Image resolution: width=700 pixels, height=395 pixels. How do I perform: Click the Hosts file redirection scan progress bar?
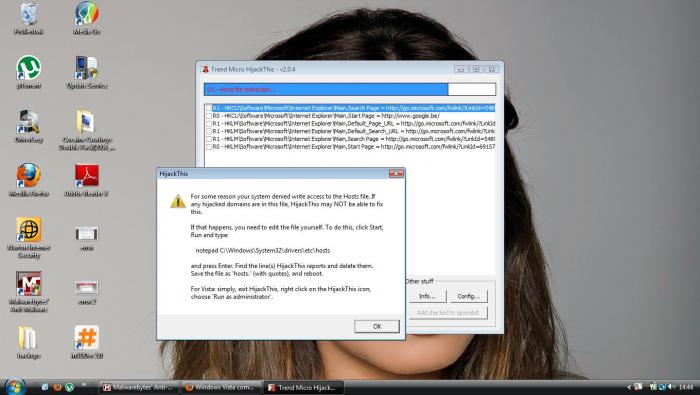pos(350,89)
